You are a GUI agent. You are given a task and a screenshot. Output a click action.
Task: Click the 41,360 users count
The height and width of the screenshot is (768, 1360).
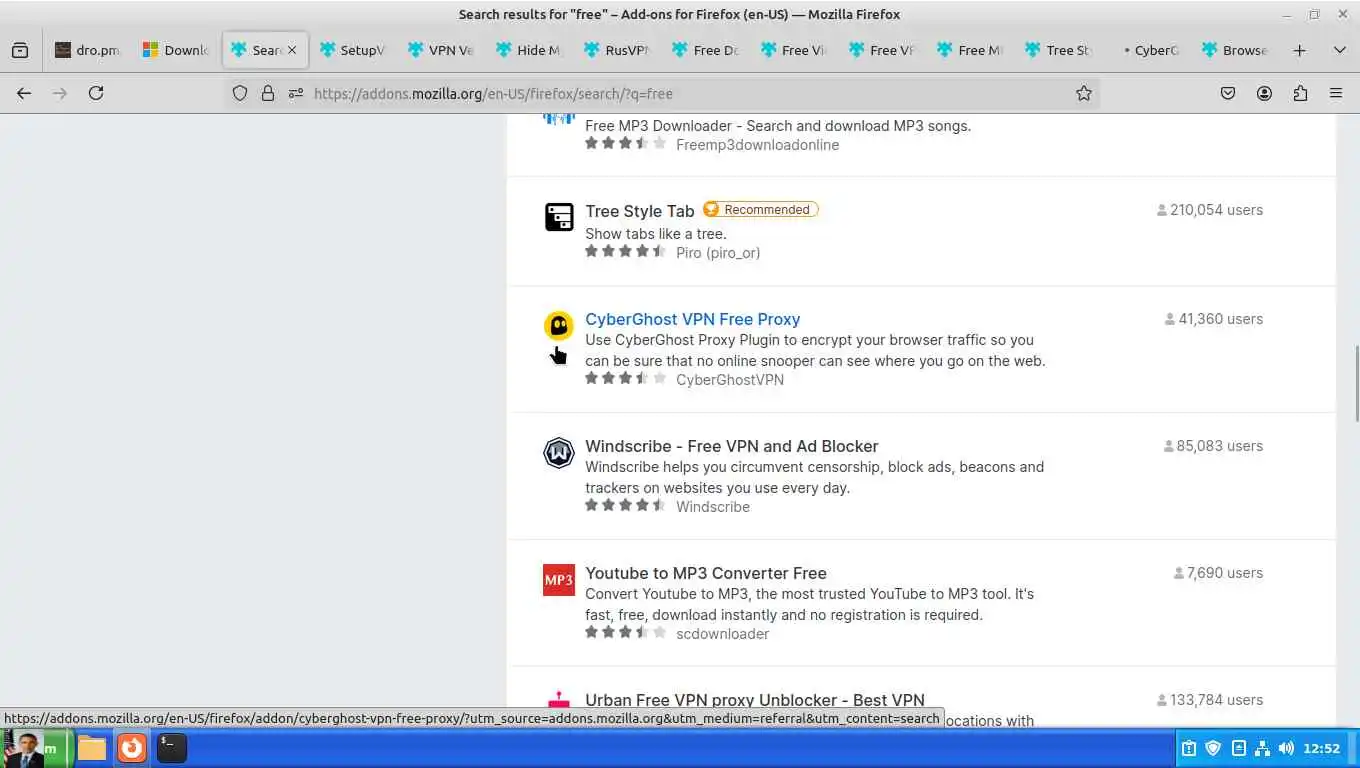1214,319
